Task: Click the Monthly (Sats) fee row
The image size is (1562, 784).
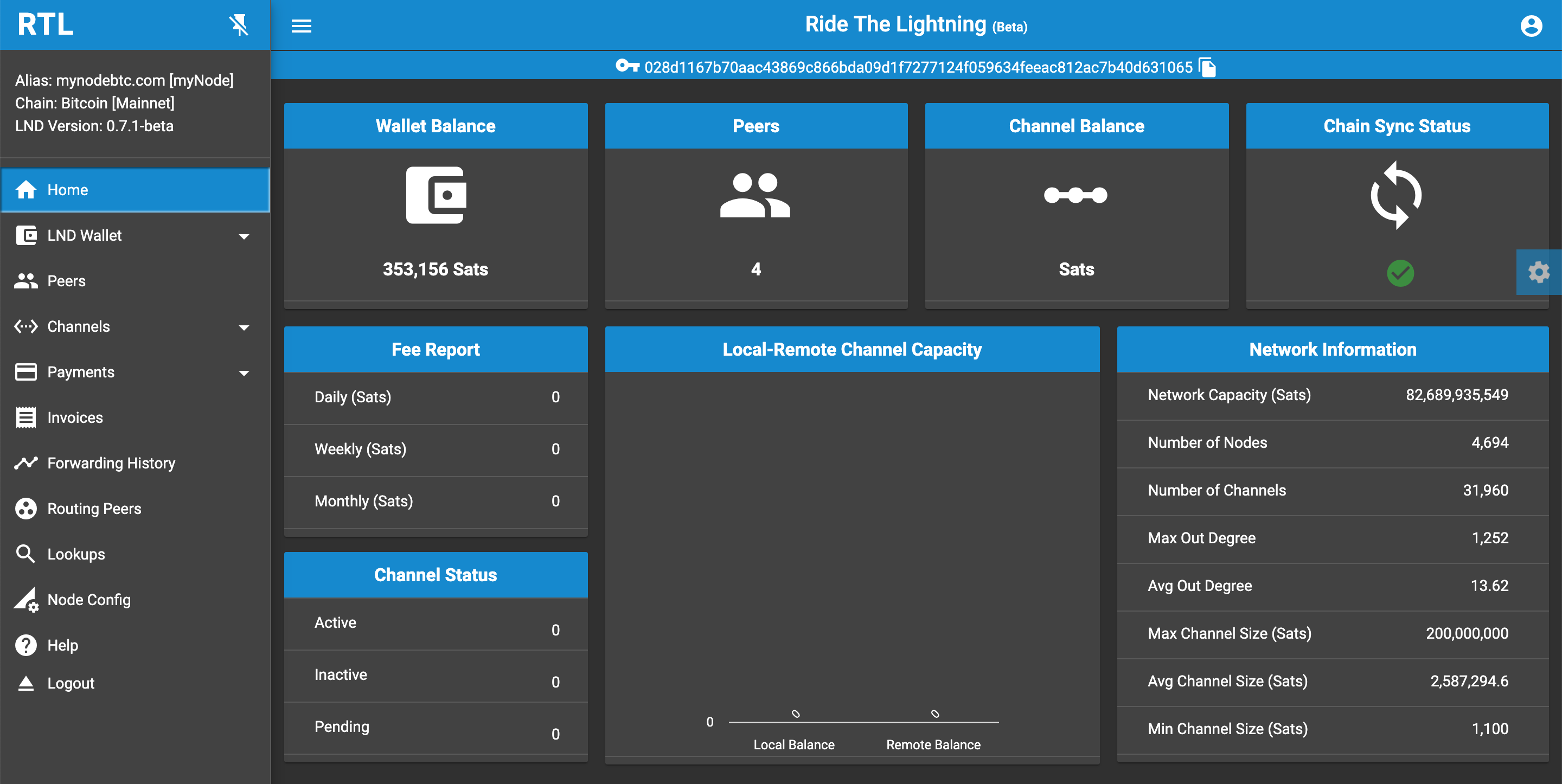Action: (436, 502)
